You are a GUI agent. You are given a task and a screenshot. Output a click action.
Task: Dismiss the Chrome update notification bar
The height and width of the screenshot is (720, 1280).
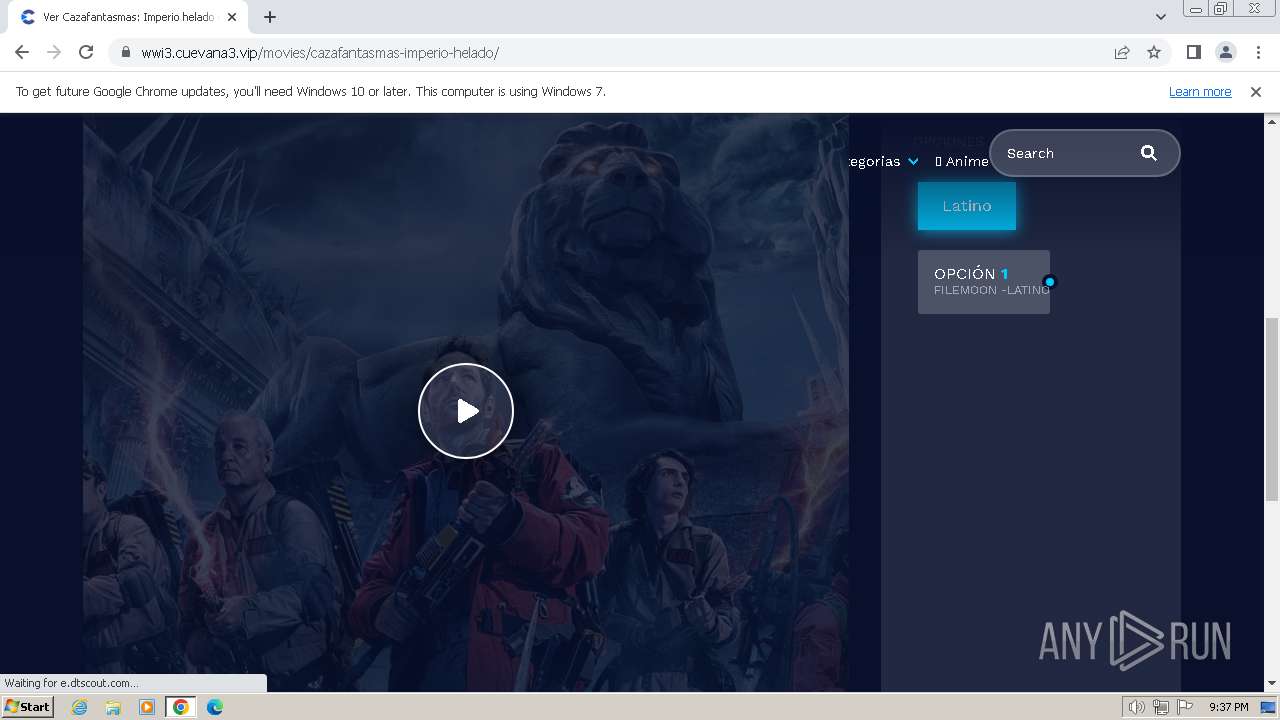pos(1256,91)
